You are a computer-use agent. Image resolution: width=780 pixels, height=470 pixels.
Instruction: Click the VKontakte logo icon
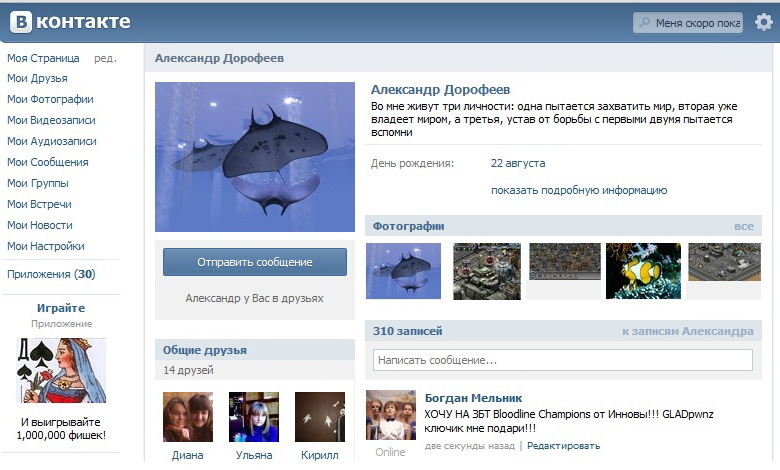click(21, 22)
